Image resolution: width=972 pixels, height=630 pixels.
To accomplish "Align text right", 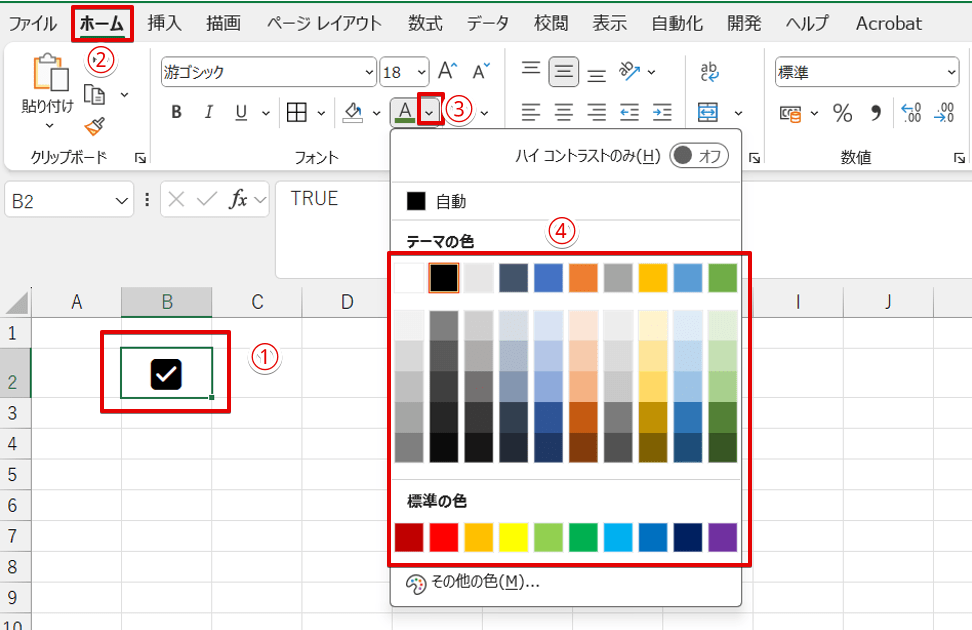I will [x=596, y=112].
